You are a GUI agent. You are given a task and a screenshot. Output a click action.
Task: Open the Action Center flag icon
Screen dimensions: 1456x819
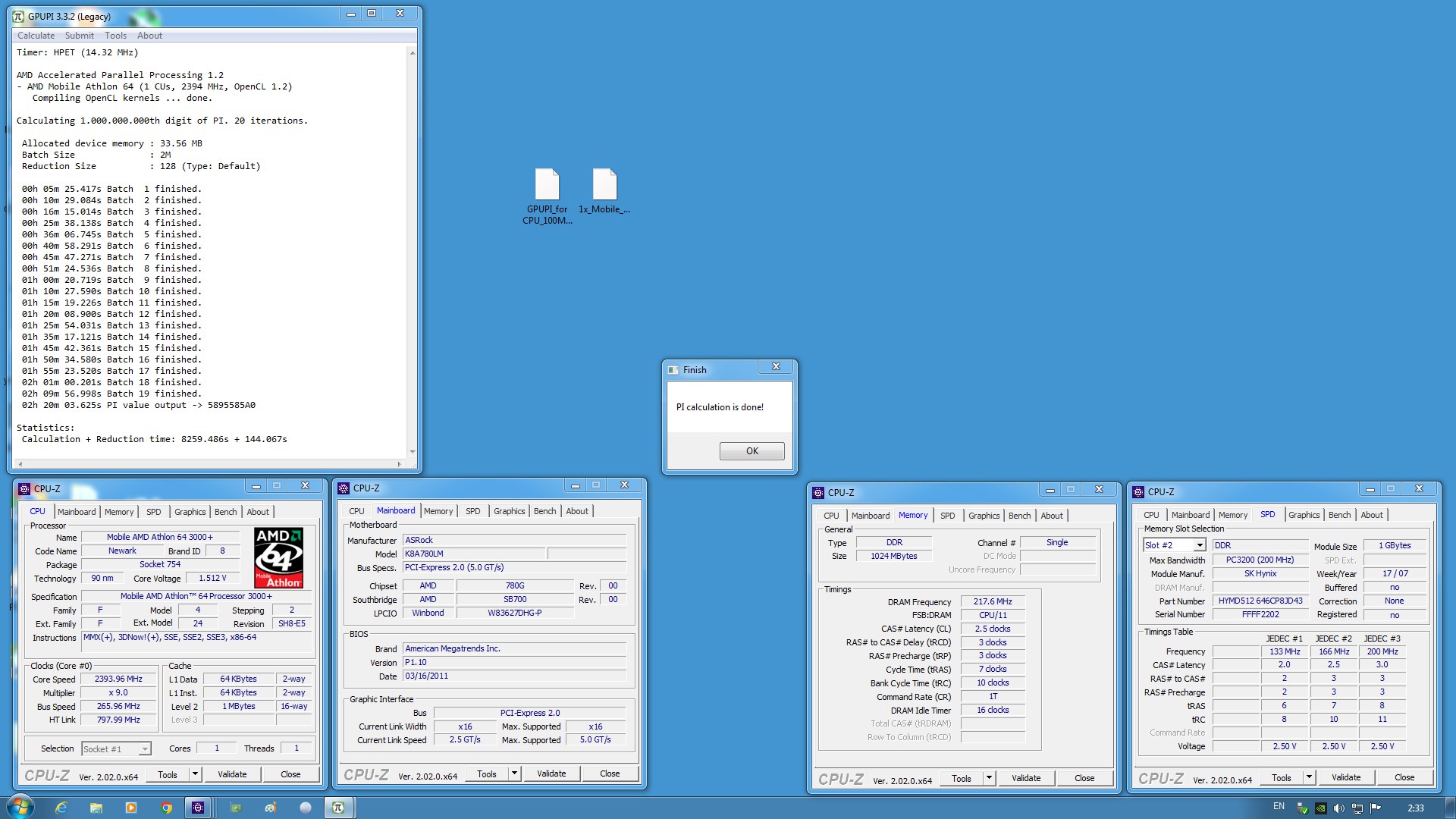(1376, 808)
